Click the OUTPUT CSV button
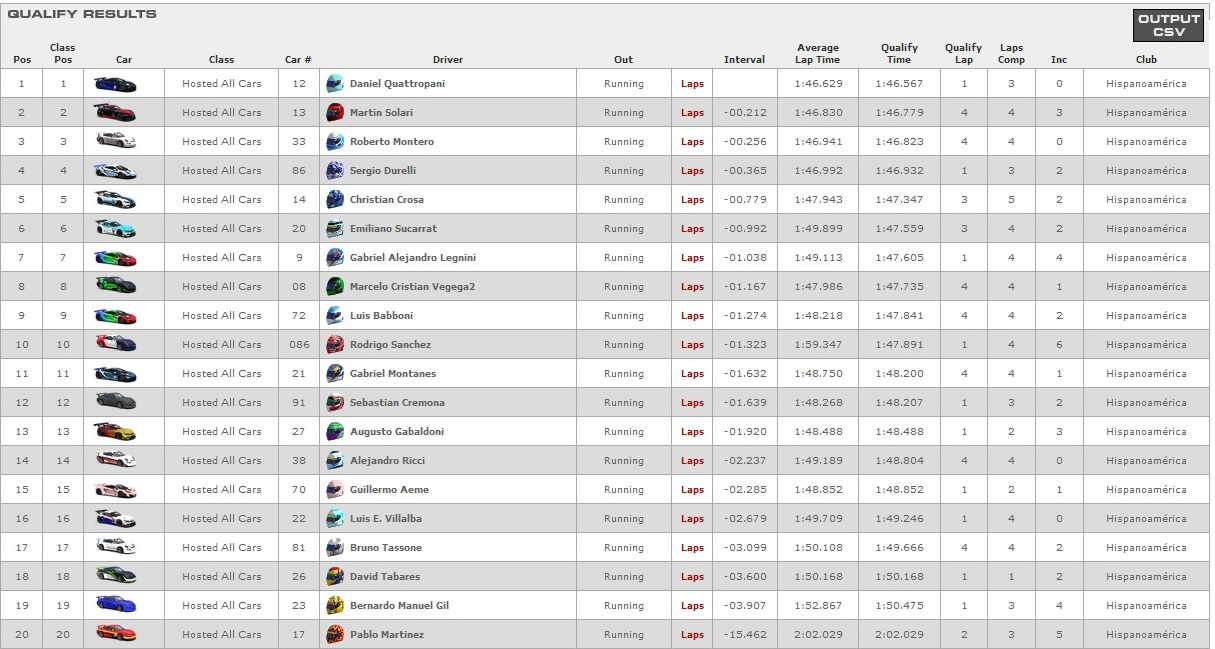 click(x=1168, y=26)
